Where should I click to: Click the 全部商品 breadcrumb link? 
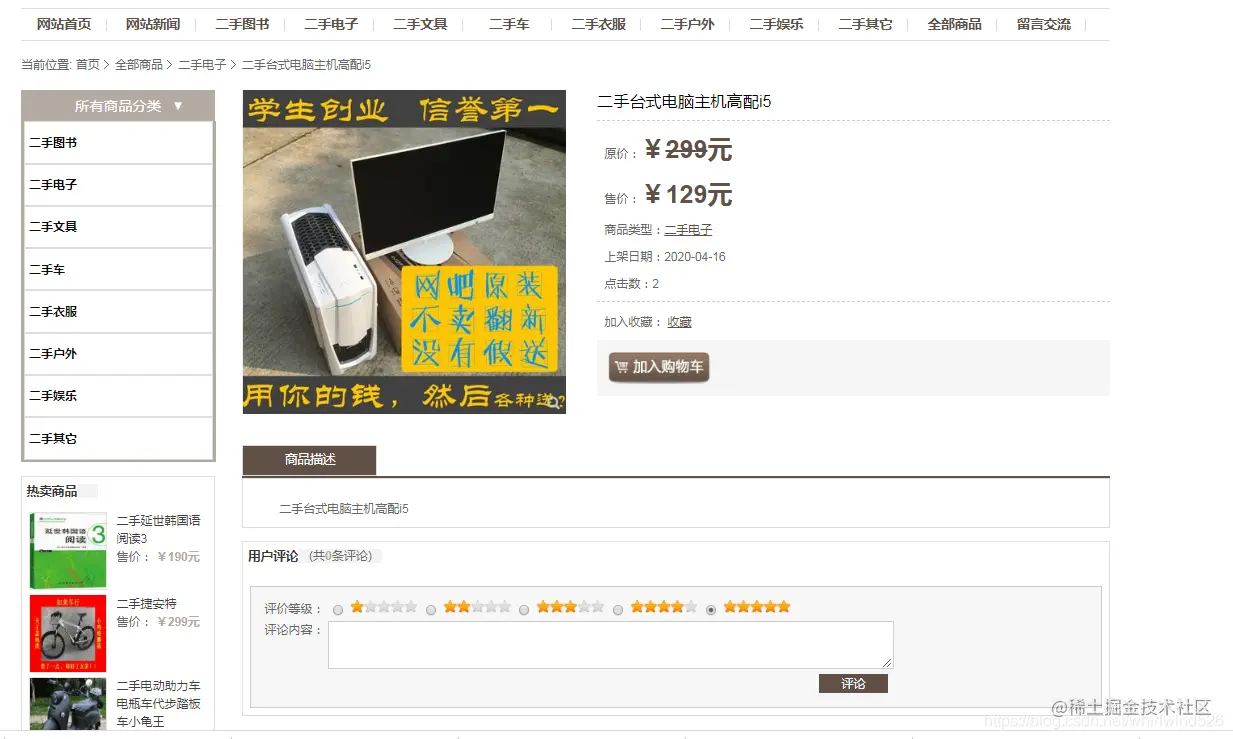click(139, 65)
